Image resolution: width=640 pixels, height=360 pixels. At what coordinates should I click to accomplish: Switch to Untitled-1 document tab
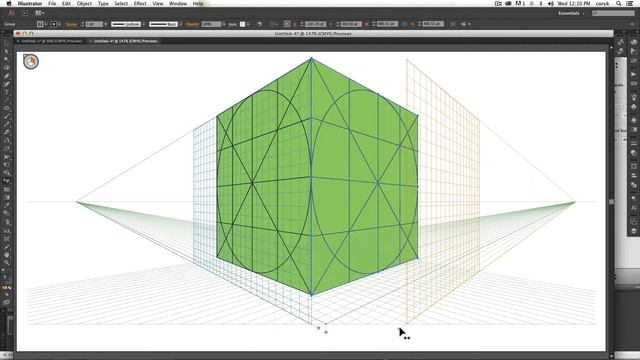(x=51, y=41)
